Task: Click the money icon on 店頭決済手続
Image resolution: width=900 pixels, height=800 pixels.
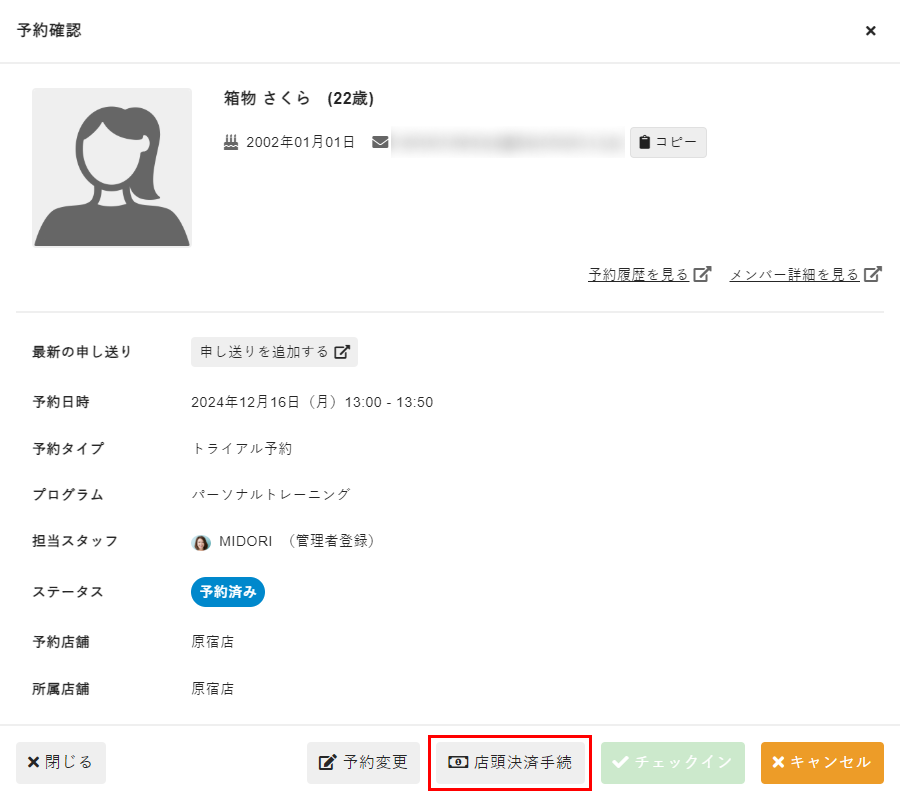Action: (458, 763)
